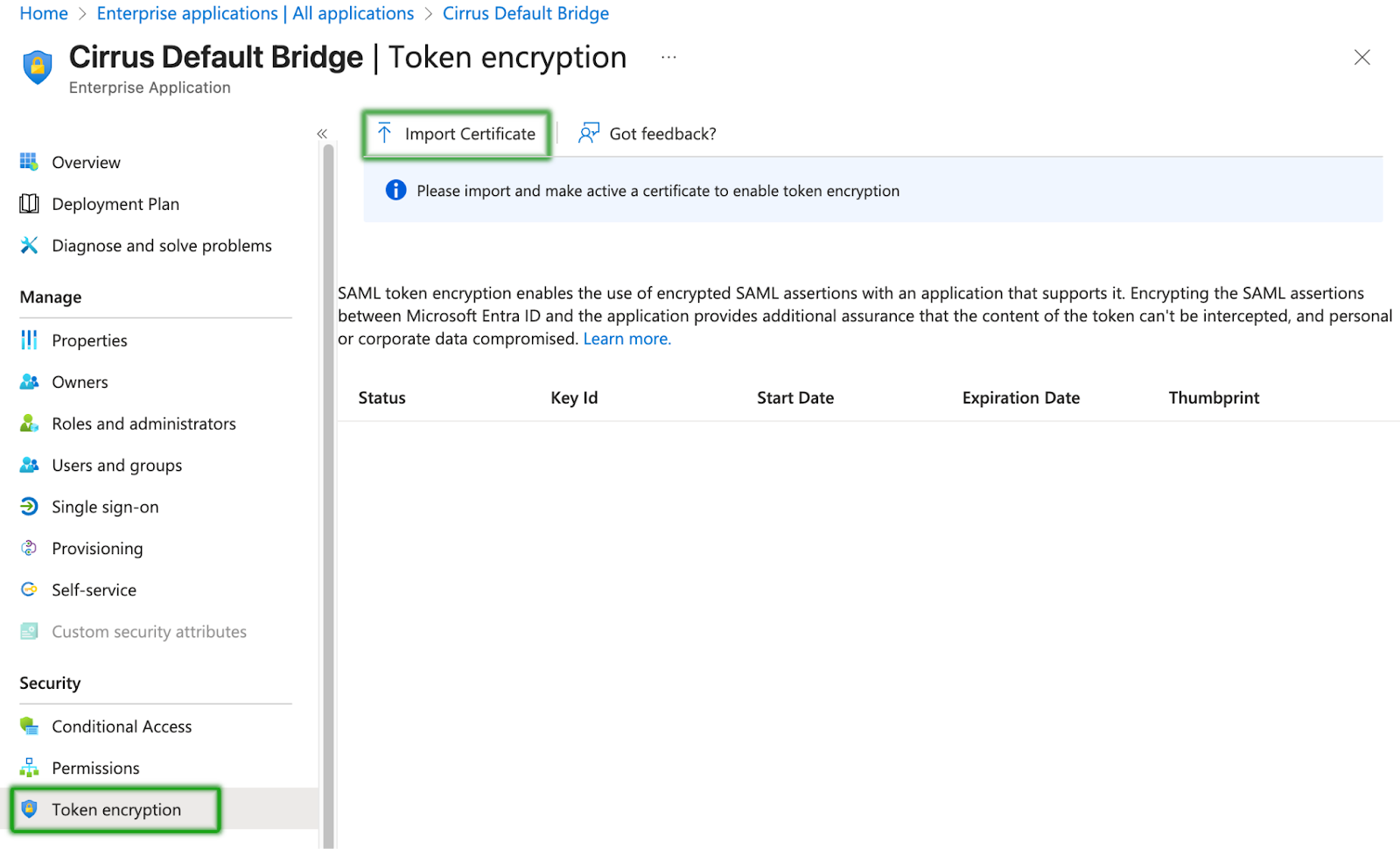Viewport: 1400px width, 849px height.
Task: Go to Users and groups
Action: (116, 466)
